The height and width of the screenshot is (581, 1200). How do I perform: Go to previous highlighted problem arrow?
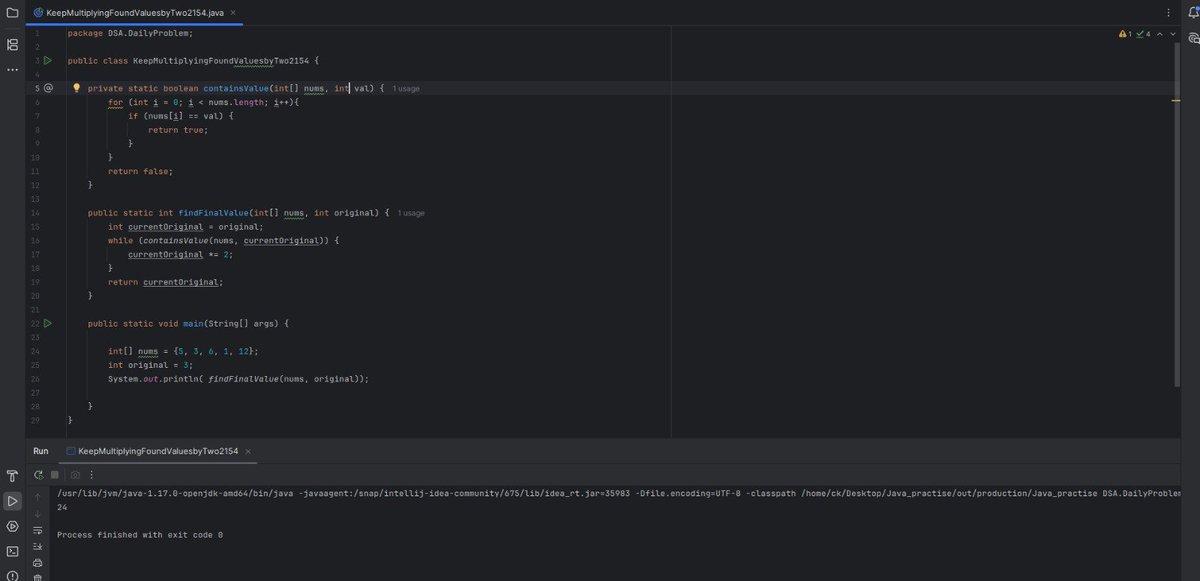pos(1159,34)
